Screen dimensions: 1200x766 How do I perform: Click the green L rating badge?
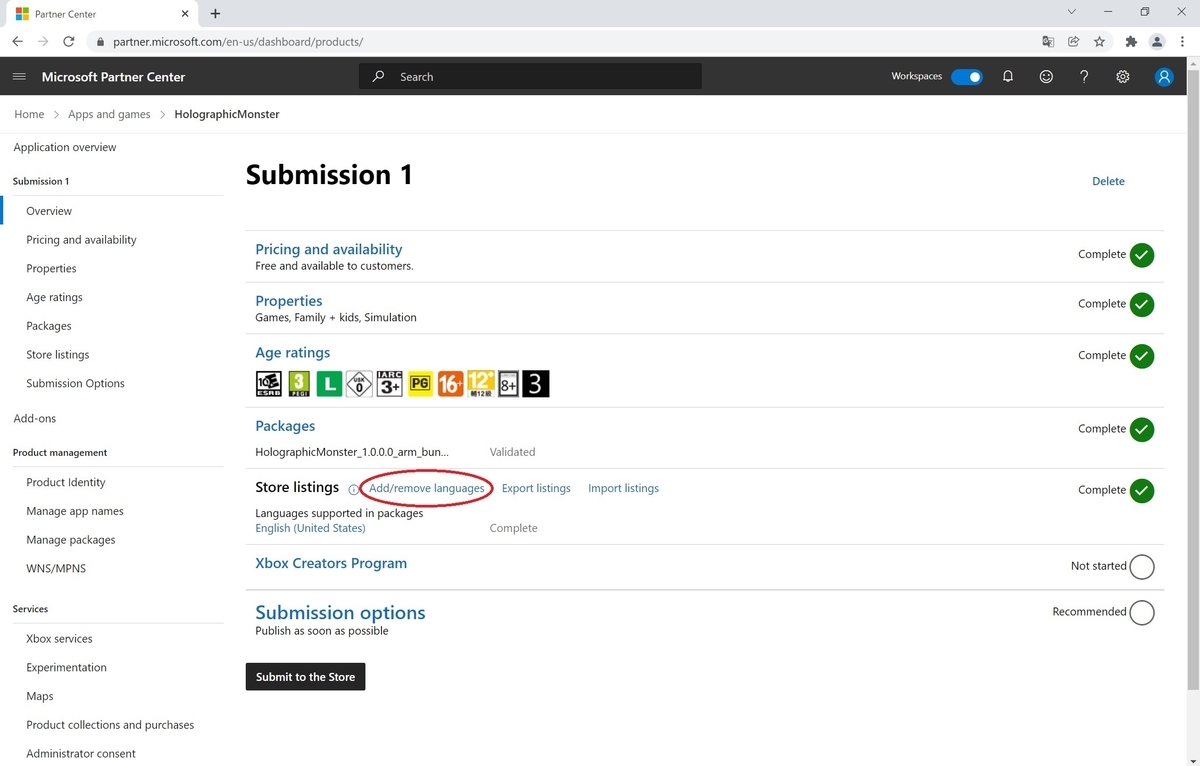point(329,384)
